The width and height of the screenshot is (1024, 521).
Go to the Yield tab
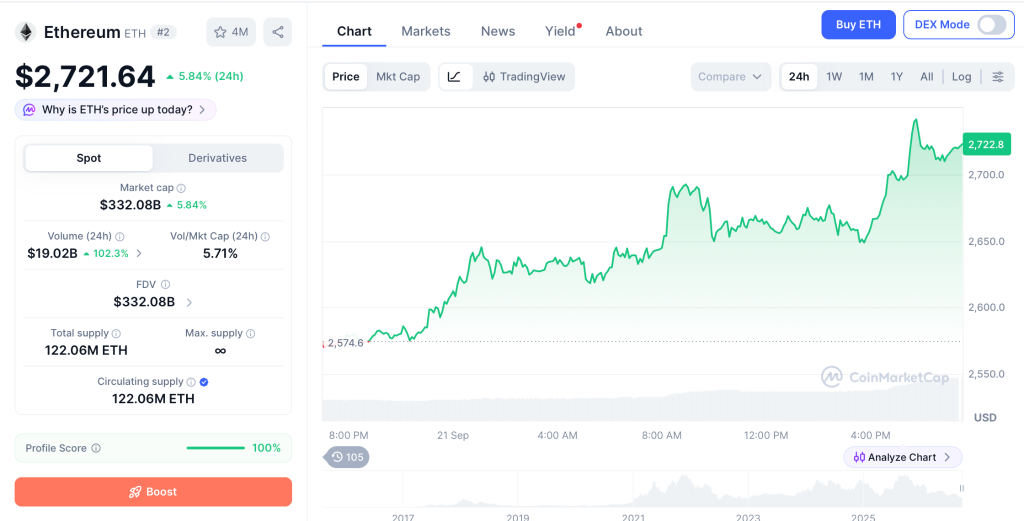tap(560, 31)
